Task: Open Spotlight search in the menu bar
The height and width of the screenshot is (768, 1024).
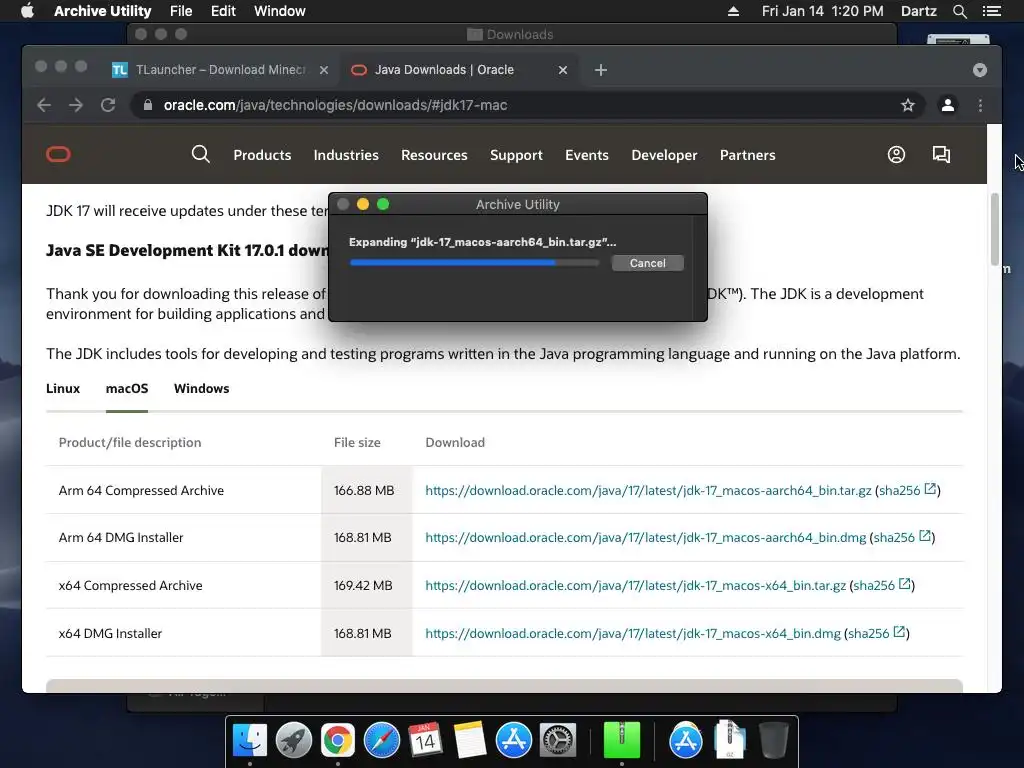Action: pyautogui.click(x=959, y=11)
